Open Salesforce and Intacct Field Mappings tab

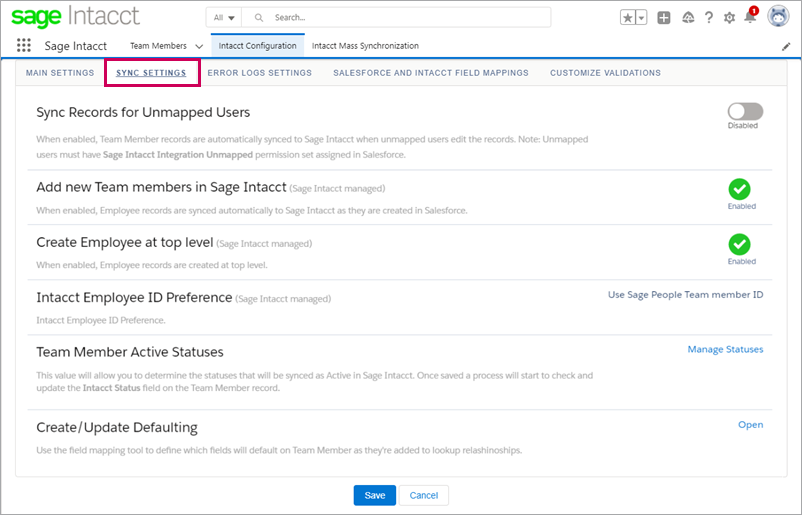coord(431,73)
